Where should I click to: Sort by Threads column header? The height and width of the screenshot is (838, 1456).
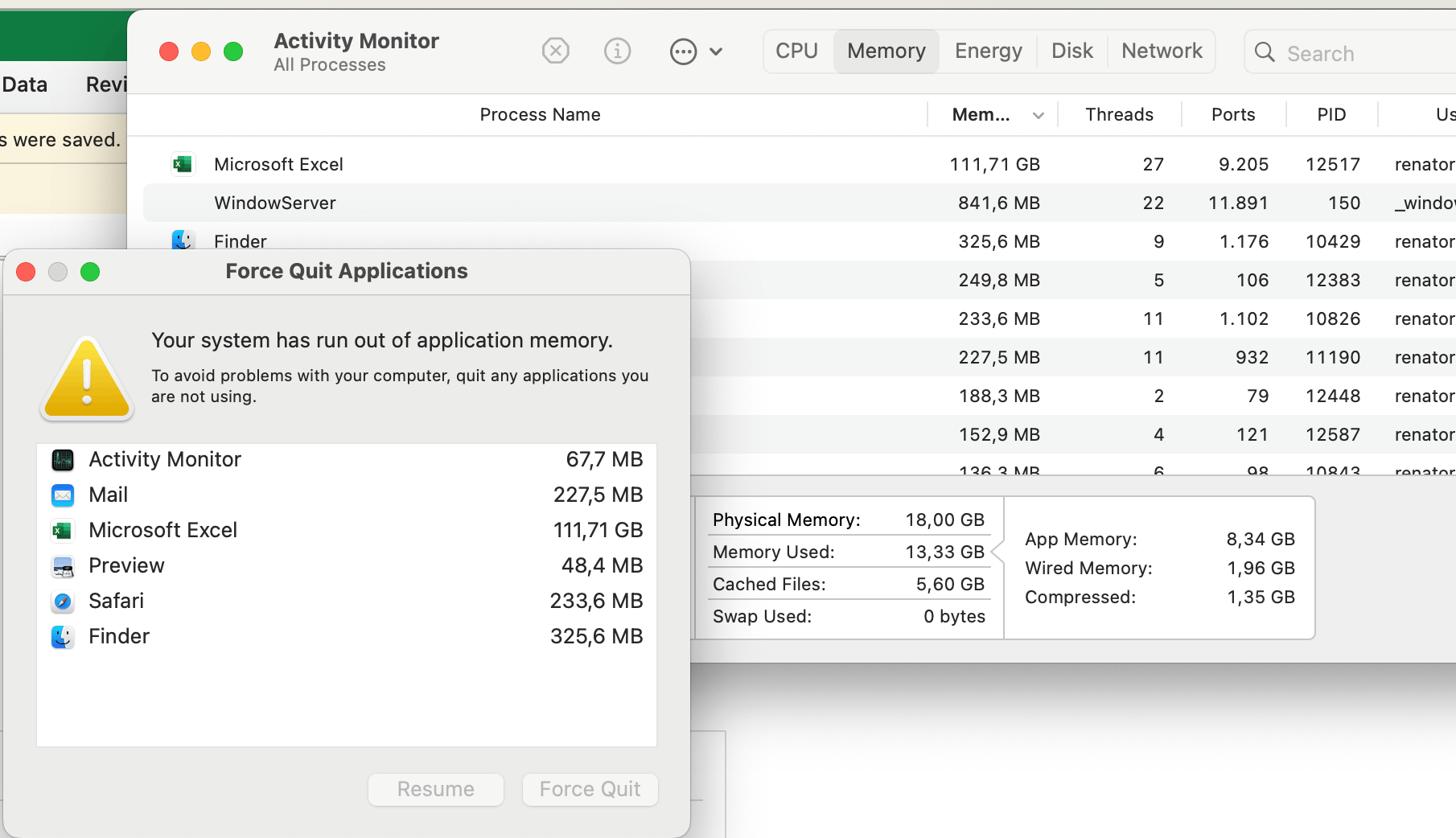point(1119,115)
